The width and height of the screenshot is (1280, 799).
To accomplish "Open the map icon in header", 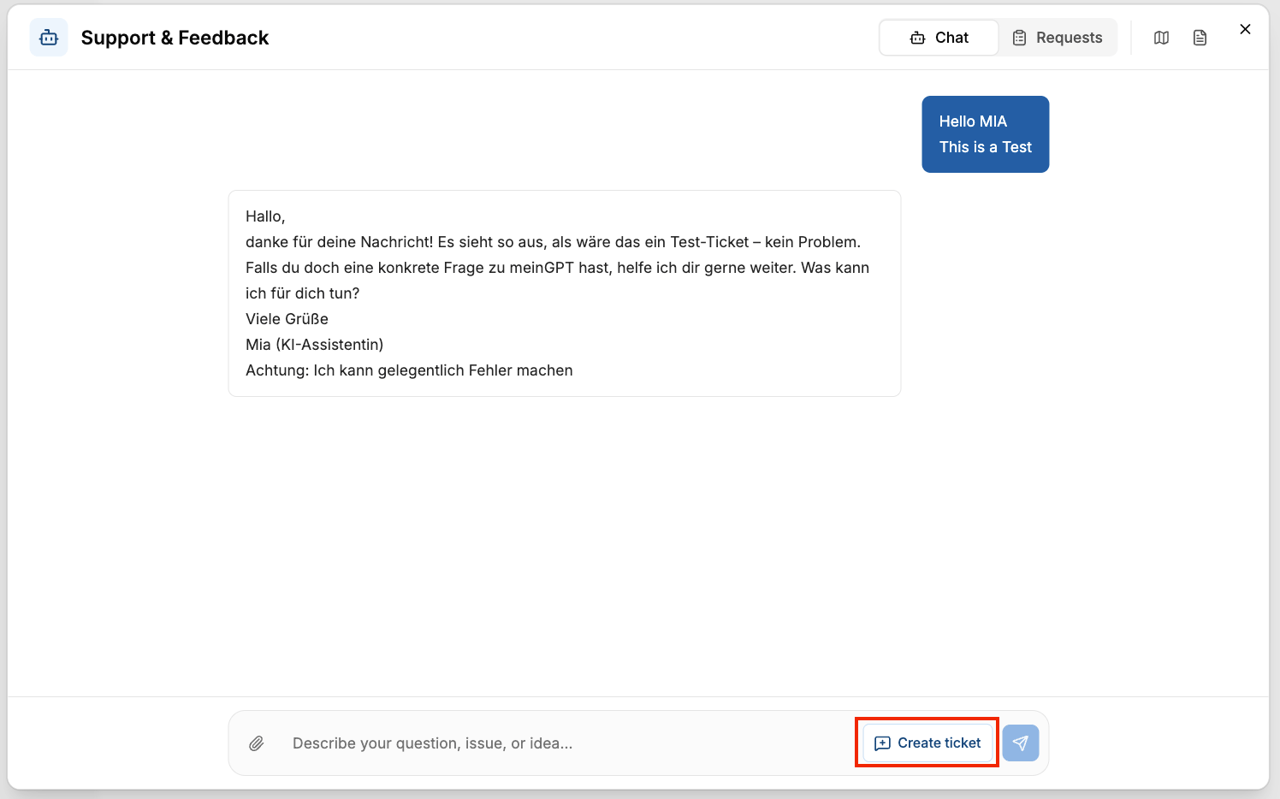I will pos(1161,38).
